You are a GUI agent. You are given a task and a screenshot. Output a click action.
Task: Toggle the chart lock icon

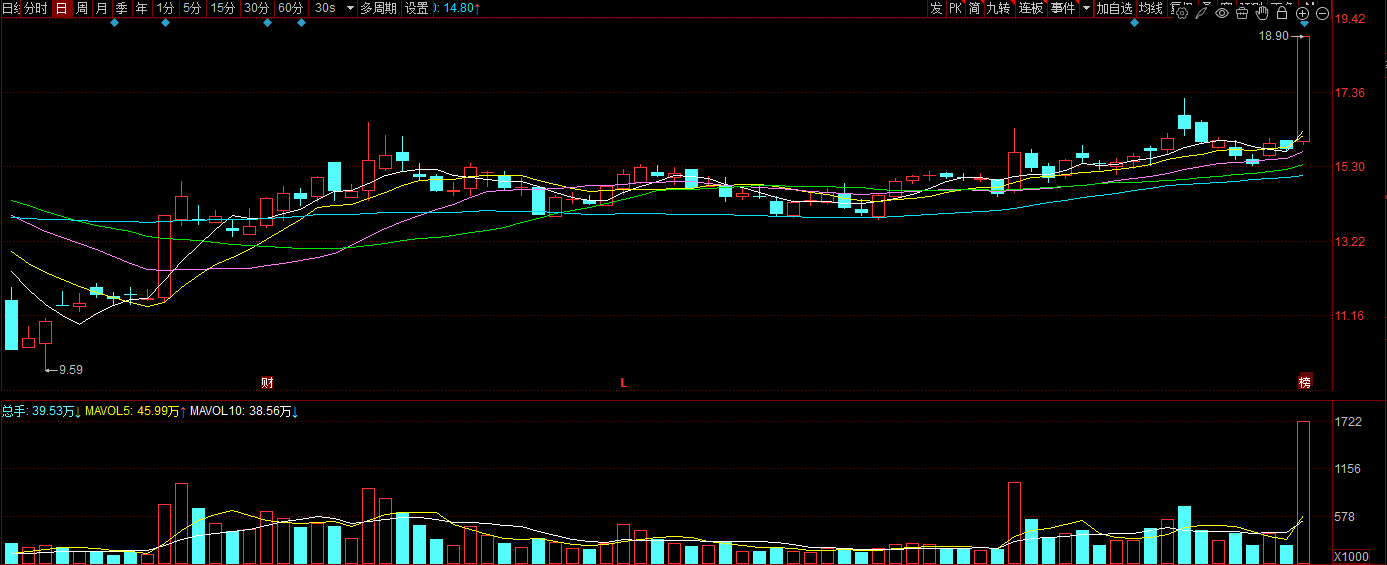[1282, 13]
